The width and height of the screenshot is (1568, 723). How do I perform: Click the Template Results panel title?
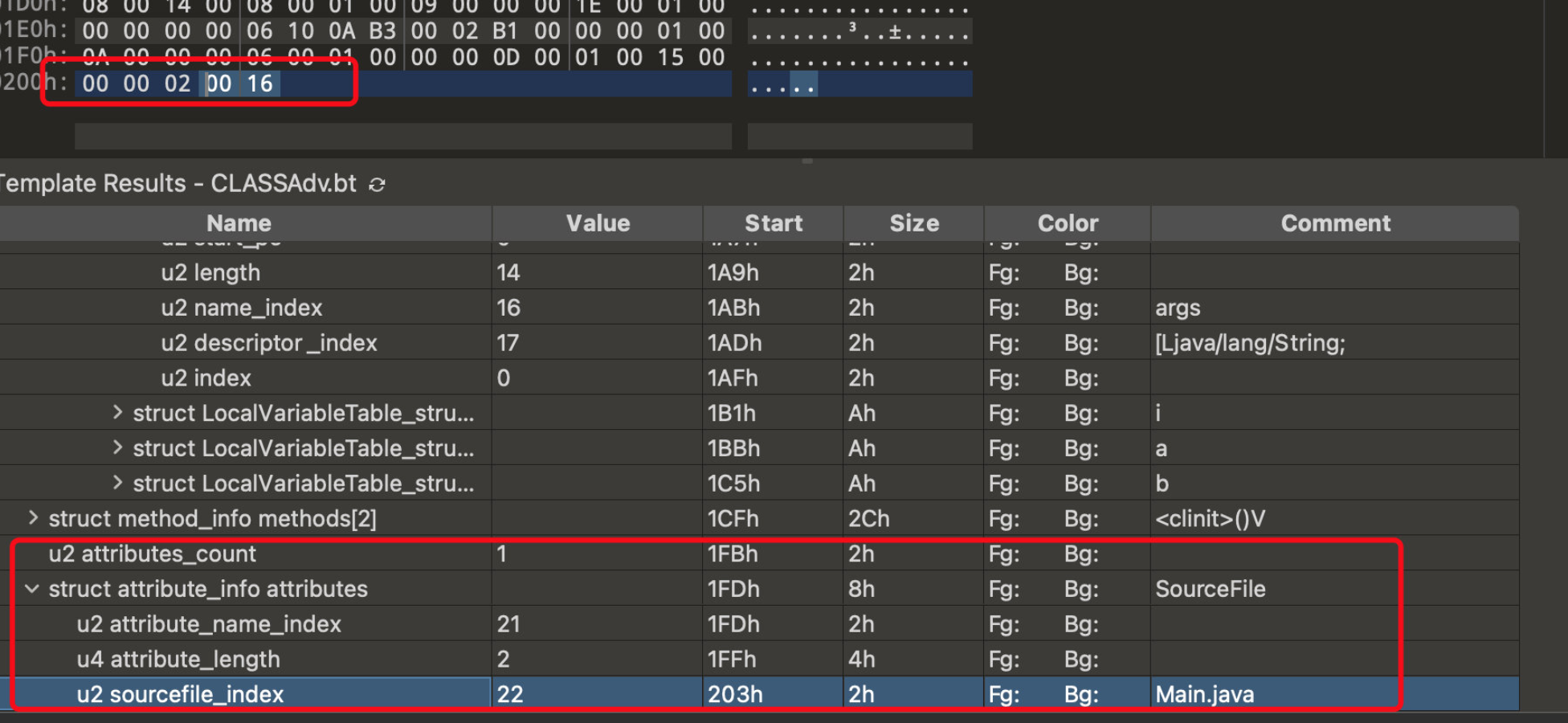pyautogui.click(x=178, y=184)
